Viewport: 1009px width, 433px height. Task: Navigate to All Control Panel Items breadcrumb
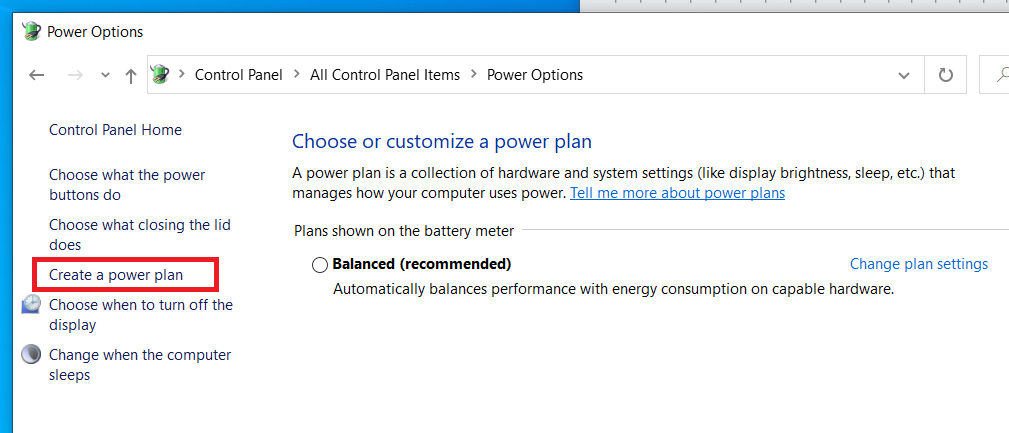tap(385, 75)
